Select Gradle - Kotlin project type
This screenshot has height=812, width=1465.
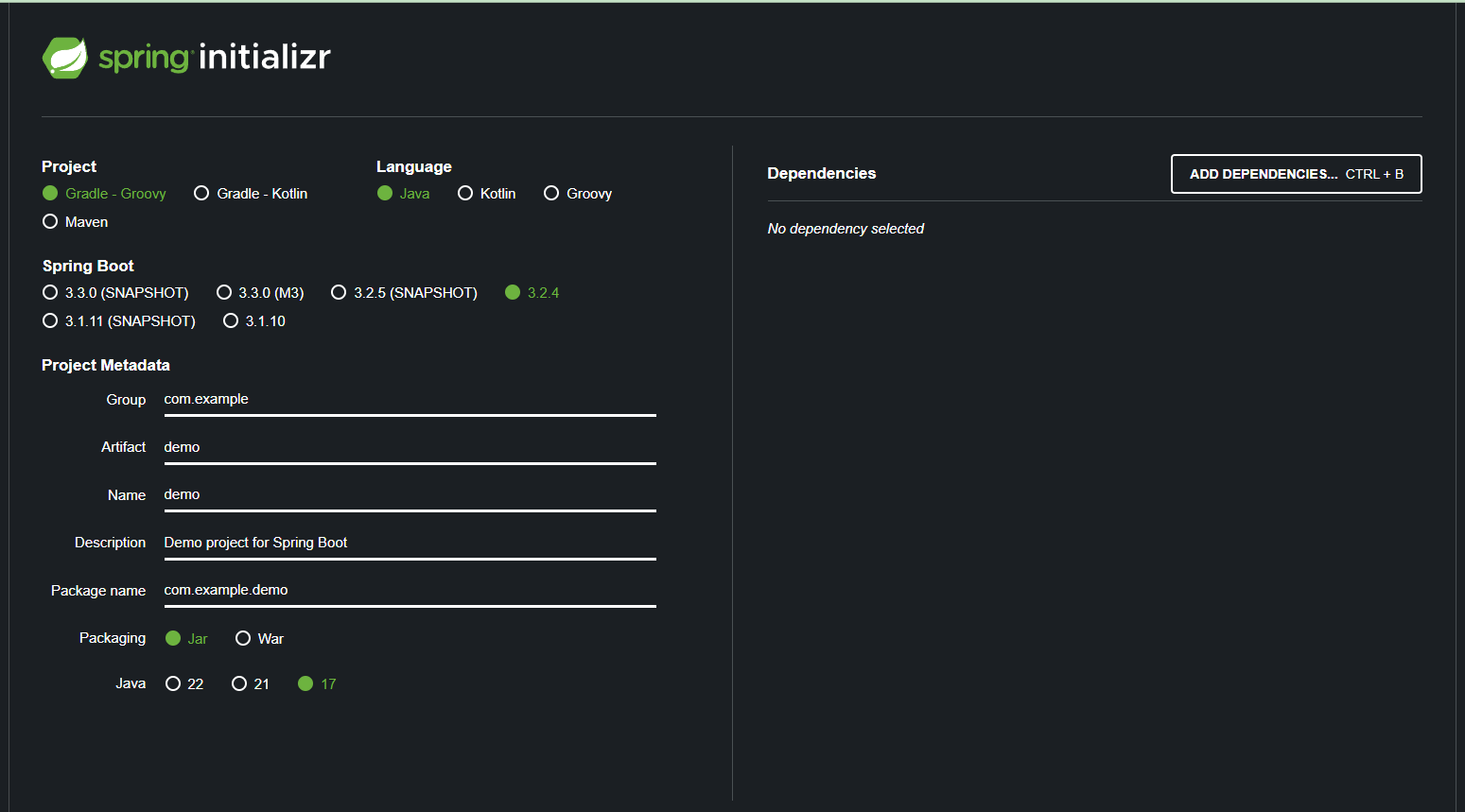(x=251, y=193)
